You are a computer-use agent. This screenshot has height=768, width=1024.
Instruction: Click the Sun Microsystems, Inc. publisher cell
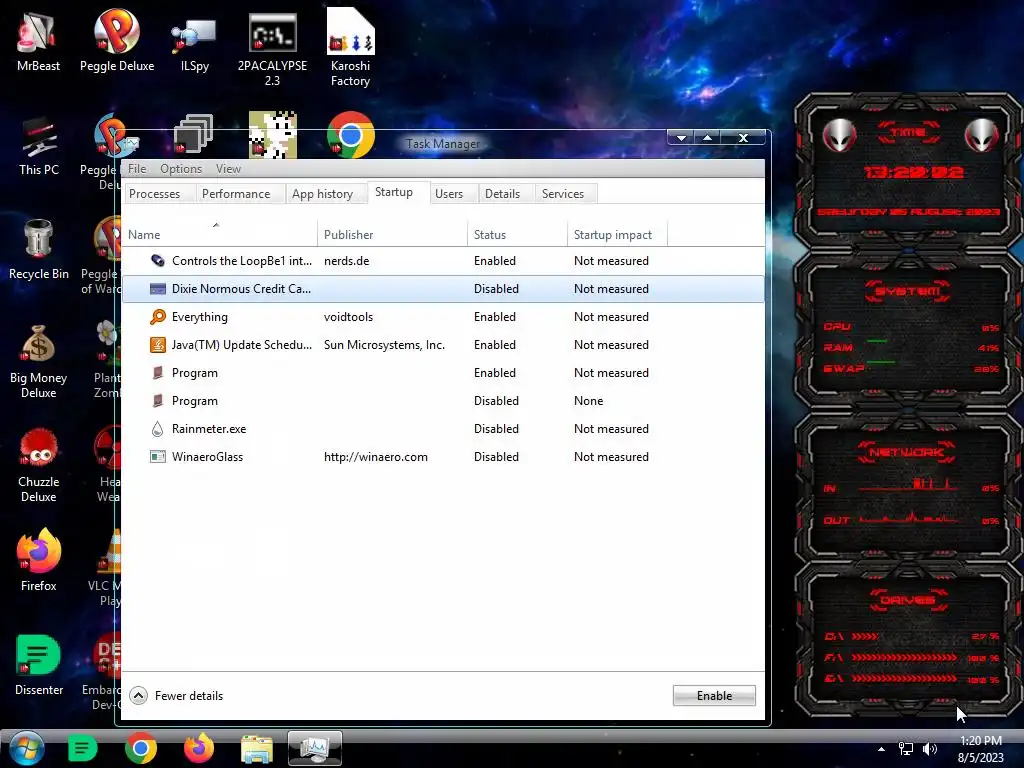tap(384, 345)
